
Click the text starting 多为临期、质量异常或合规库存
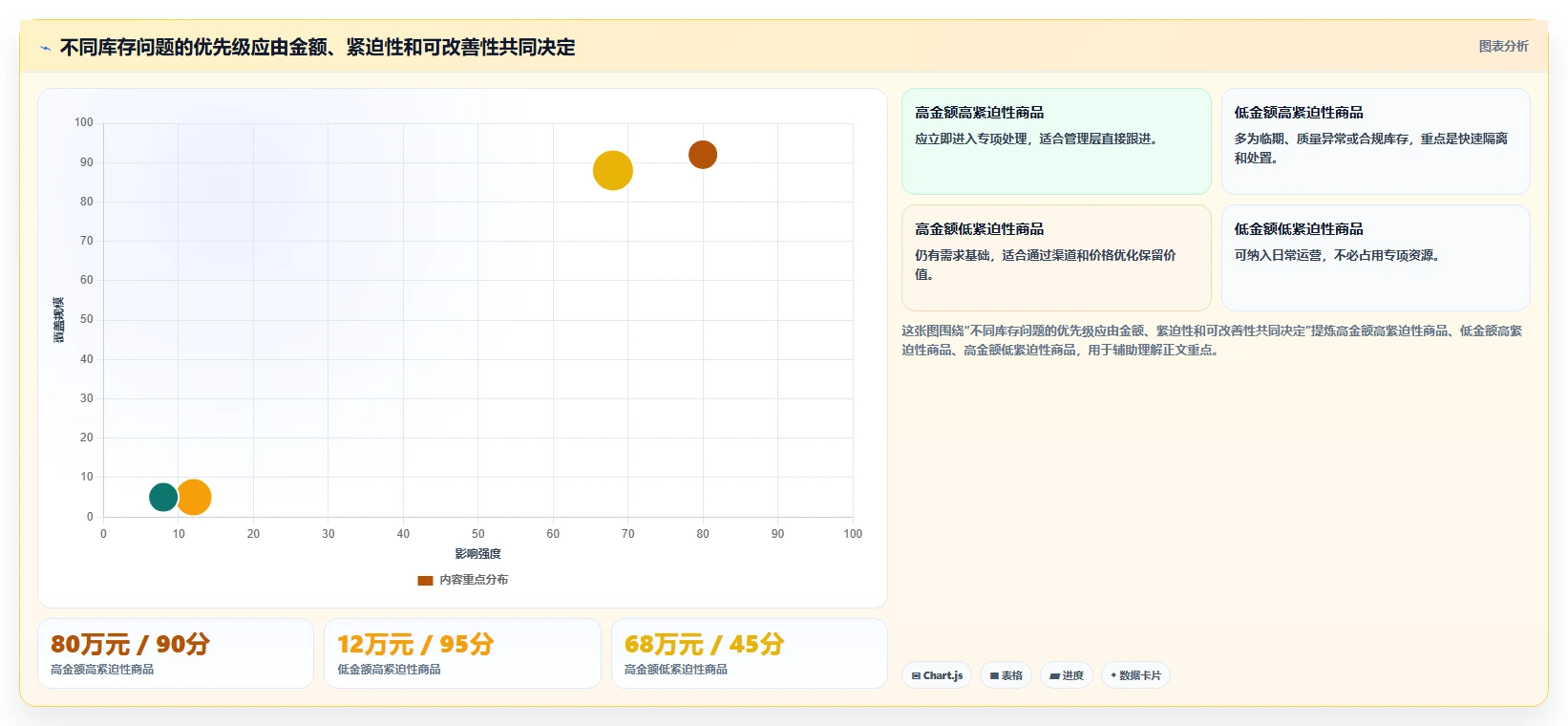pos(1371,148)
